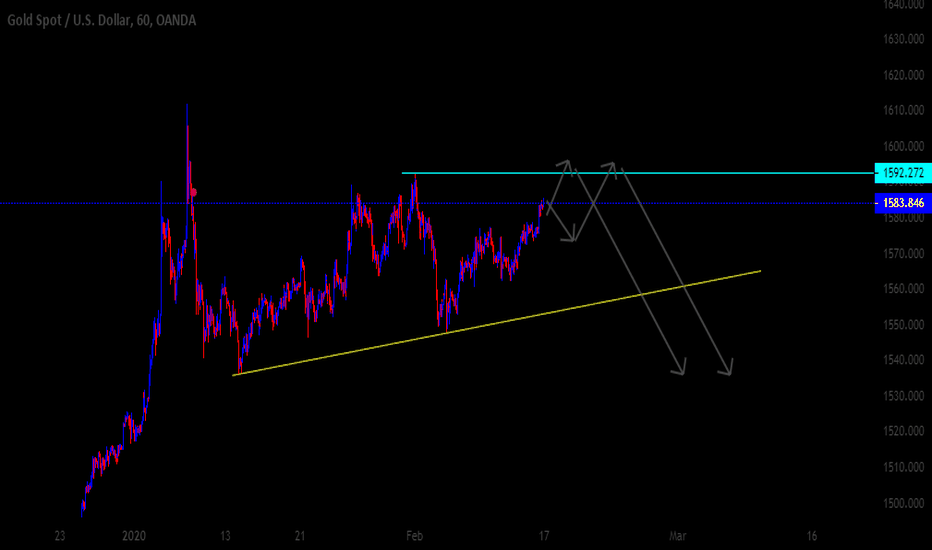
Task: Click the 23 date label on time axis
Action: tap(59, 536)
